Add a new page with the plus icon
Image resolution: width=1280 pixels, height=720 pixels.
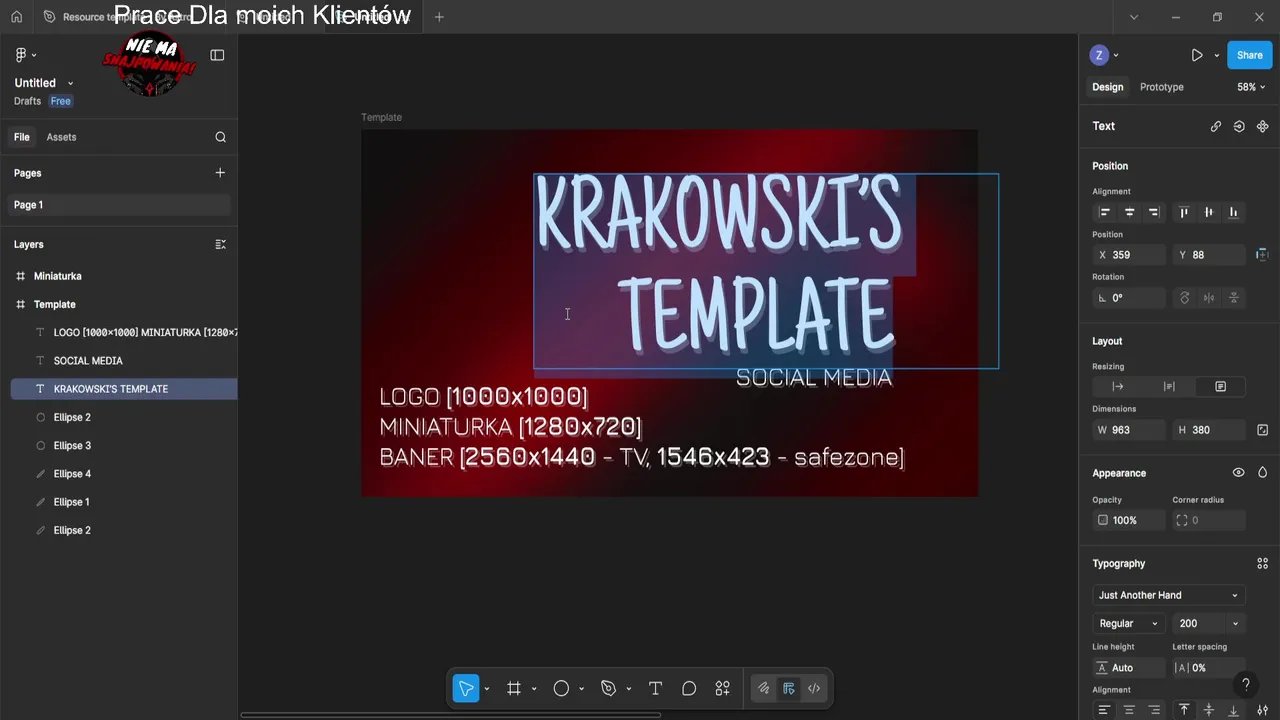[220, 173]
